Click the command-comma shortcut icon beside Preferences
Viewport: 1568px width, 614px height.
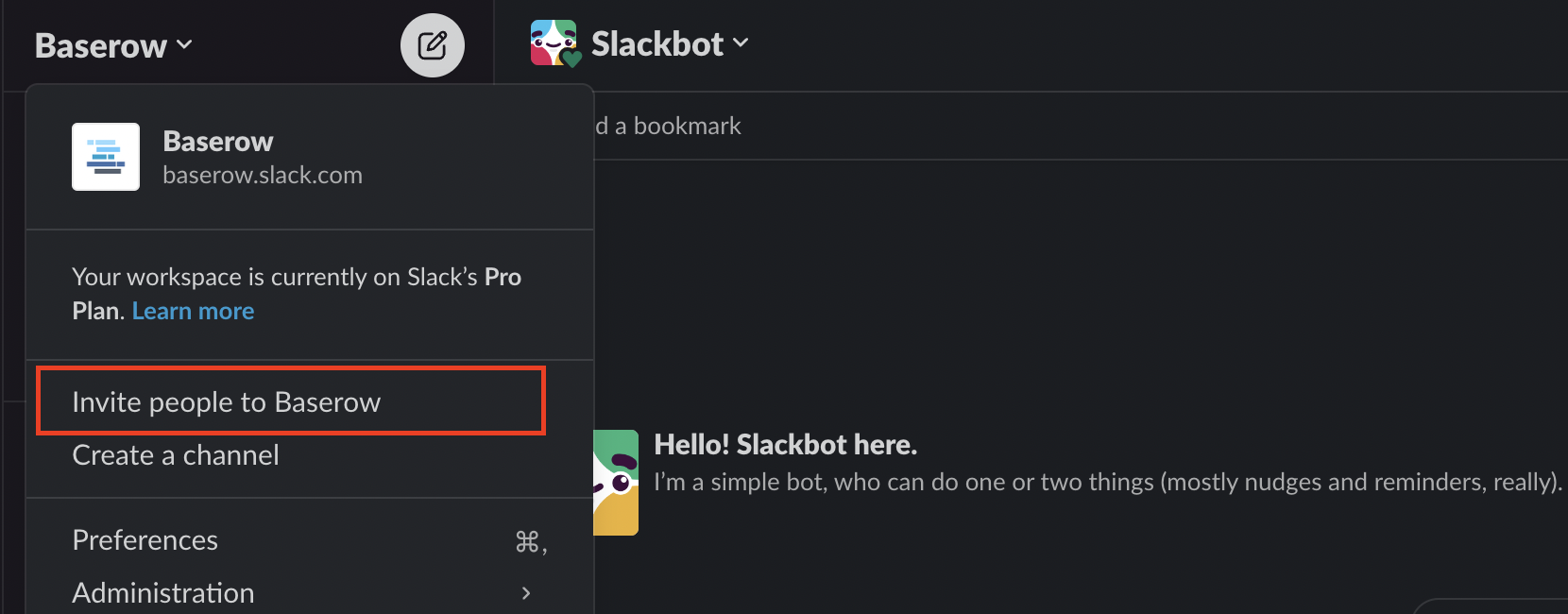[530, 541]
